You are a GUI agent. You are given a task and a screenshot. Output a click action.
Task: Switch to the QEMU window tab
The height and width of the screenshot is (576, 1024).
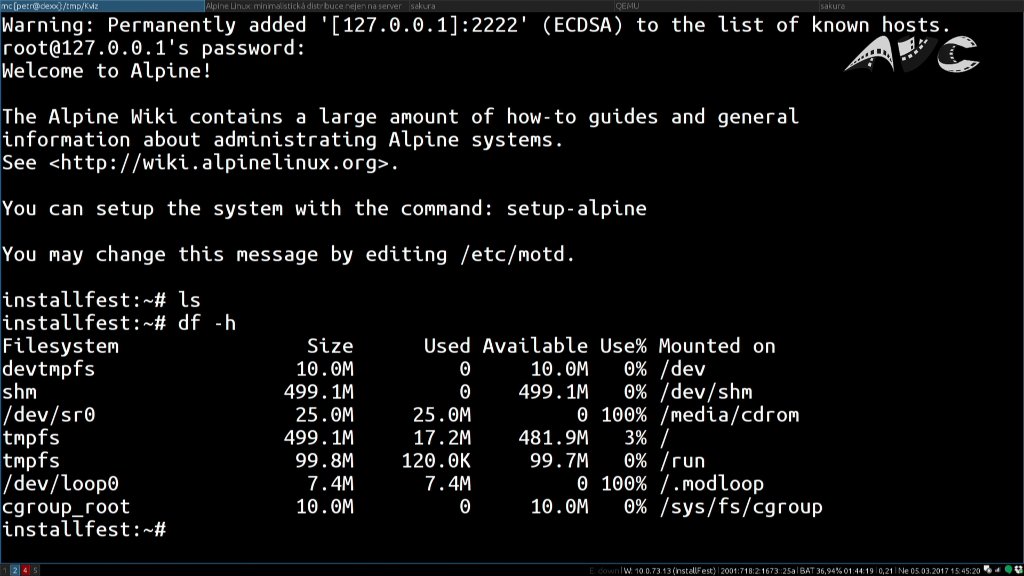[716, 6]
